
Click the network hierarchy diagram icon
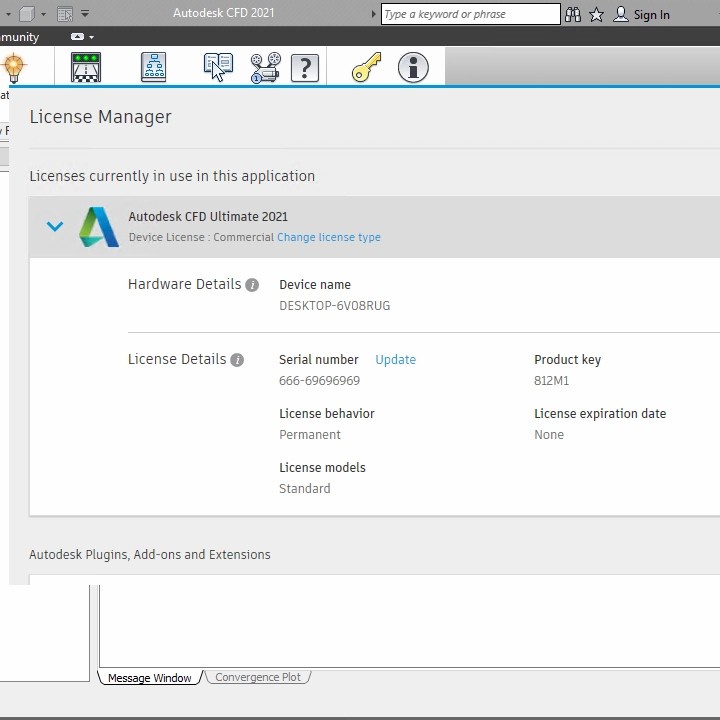tap(153, 68)
